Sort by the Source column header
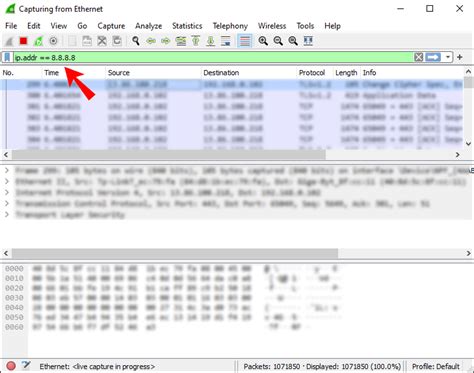Screen dimensions: 474x373 click(x=153, y=73)
